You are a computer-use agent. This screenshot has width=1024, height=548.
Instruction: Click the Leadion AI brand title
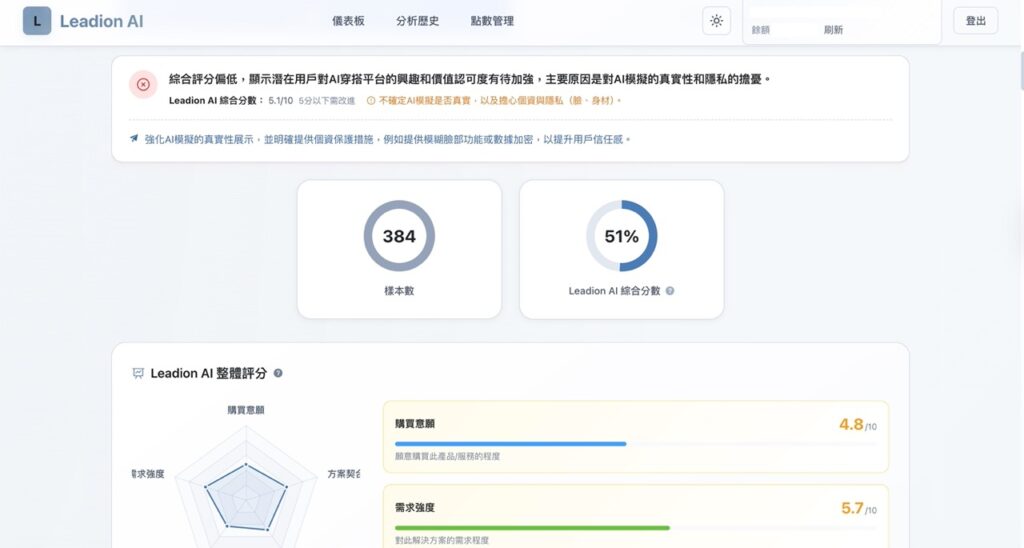click(101, 21)
